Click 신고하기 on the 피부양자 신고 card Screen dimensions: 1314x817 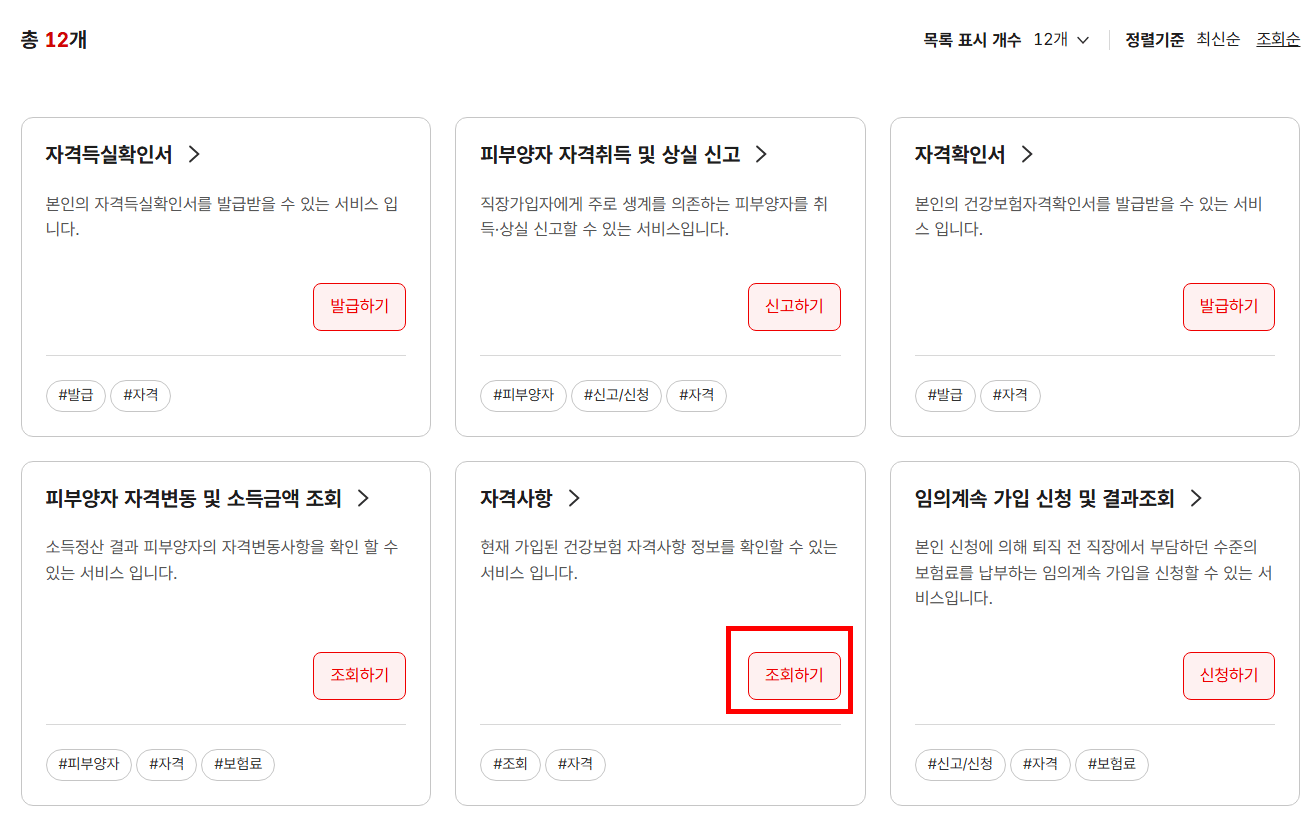794,306
